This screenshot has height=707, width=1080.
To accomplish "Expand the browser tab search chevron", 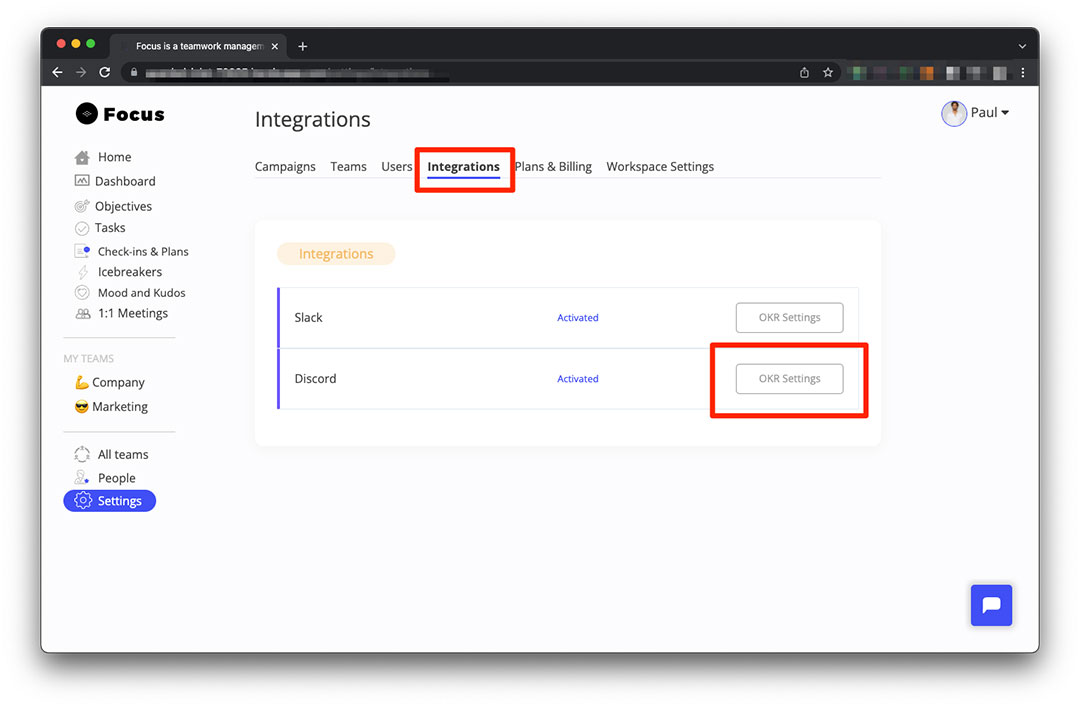I will pos(1022,46).
